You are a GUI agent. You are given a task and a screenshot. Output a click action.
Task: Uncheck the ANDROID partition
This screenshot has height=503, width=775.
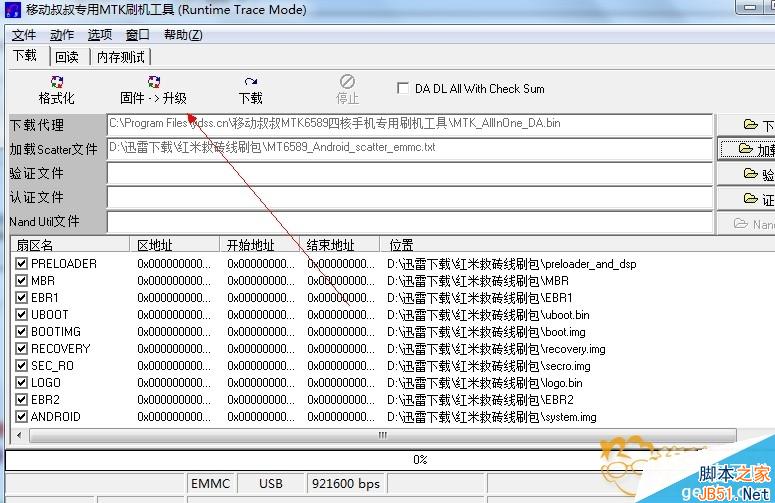[x=21, y=417]
